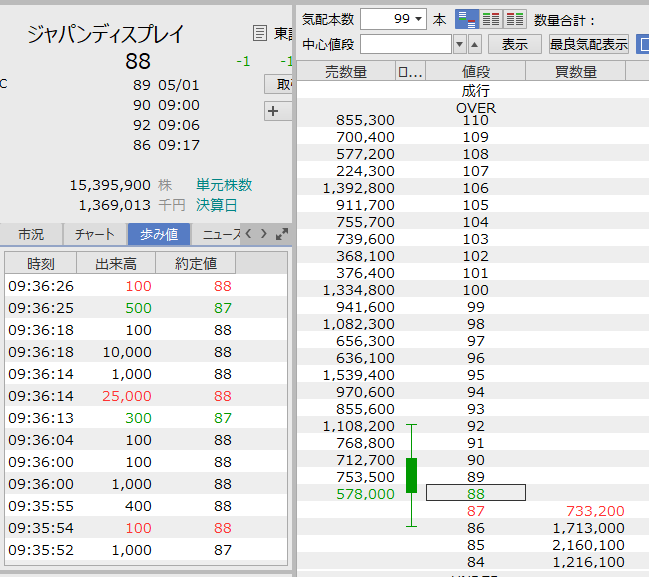Select the 09:36:25 tick row
Image resolution: width=649 pixels, height=577 pixels.
coord(146,308)
